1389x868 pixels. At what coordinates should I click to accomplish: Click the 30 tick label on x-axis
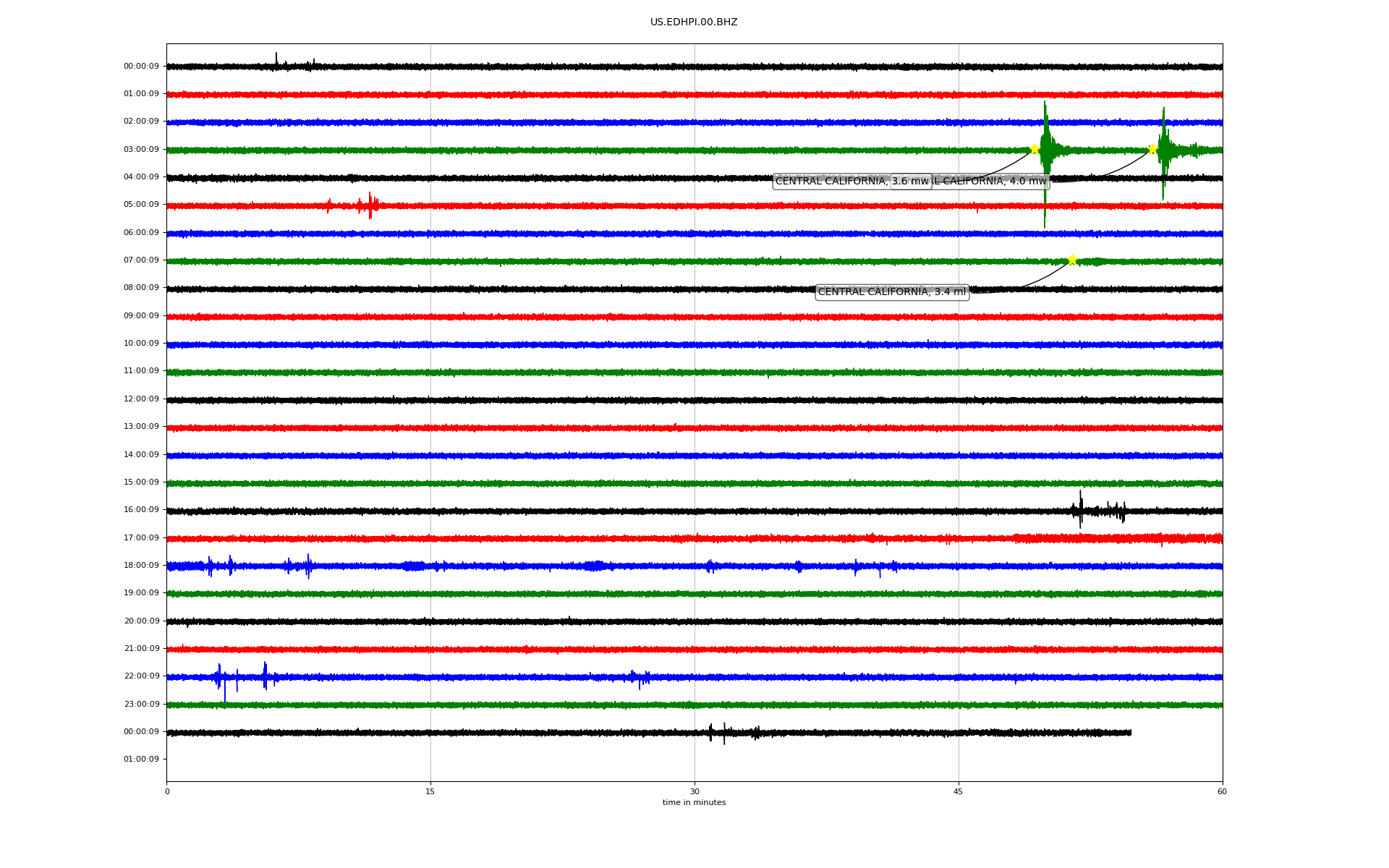[x=694, y=791]
